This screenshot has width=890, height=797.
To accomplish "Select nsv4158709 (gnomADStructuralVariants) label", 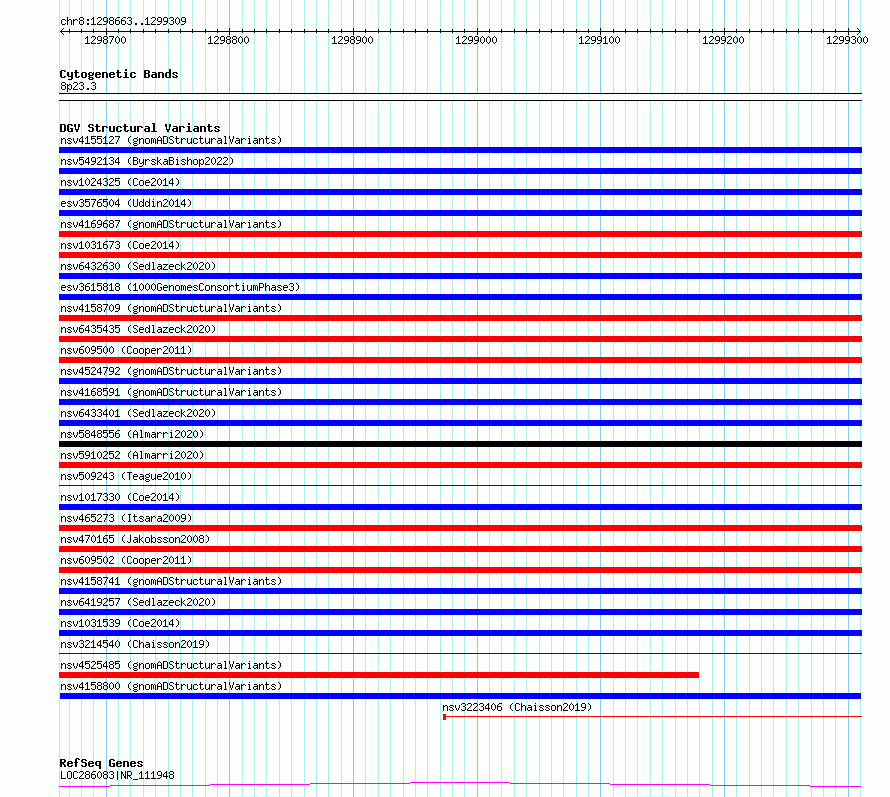I will [171, 308].
